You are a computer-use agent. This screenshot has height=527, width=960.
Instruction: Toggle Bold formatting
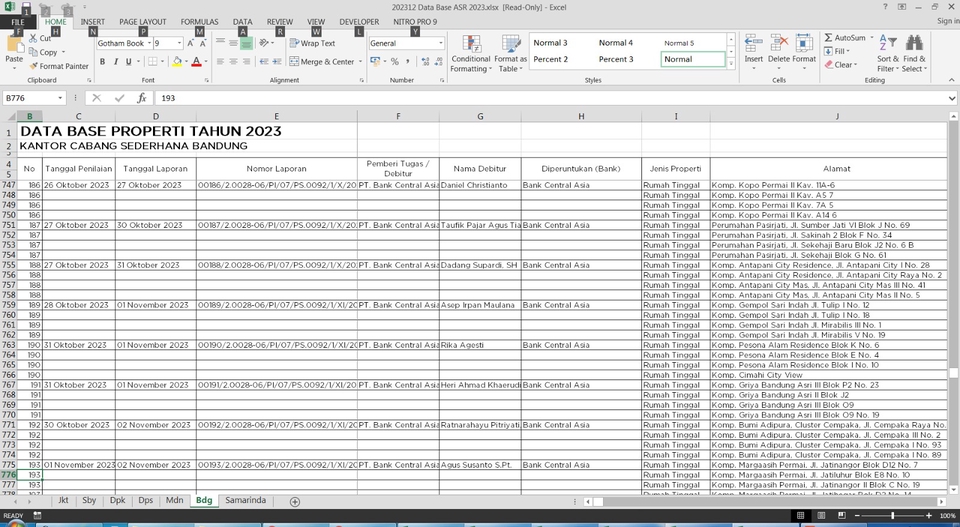point(102,62)
